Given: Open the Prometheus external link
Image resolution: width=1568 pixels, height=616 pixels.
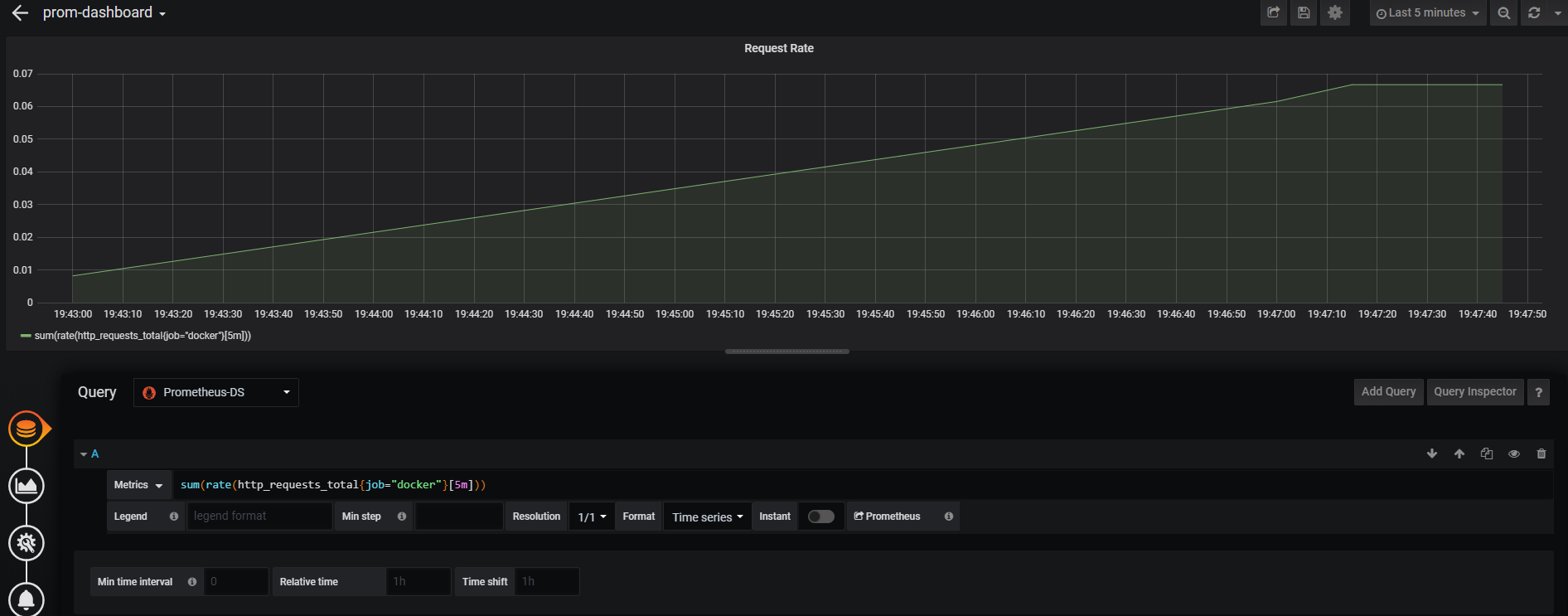Looking at the screenshot, I should pos(888,517).
